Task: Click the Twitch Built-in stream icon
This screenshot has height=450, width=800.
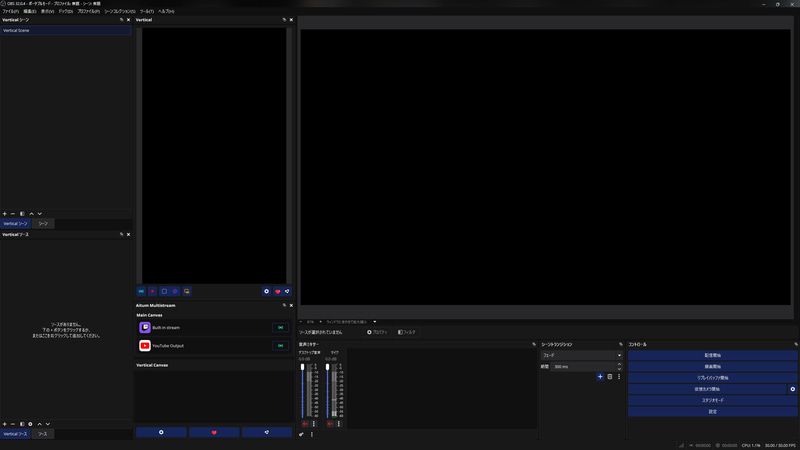Action: [145, 328]
